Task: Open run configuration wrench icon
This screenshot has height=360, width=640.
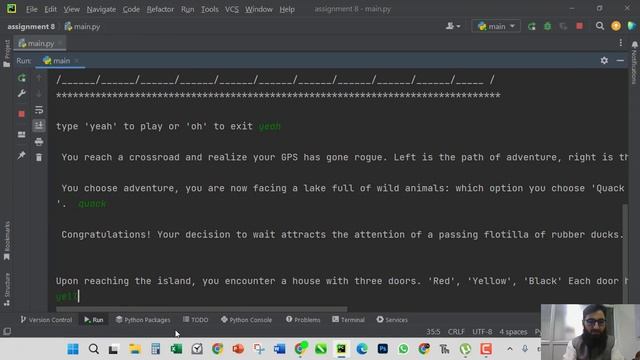Action: pos(22,93)
